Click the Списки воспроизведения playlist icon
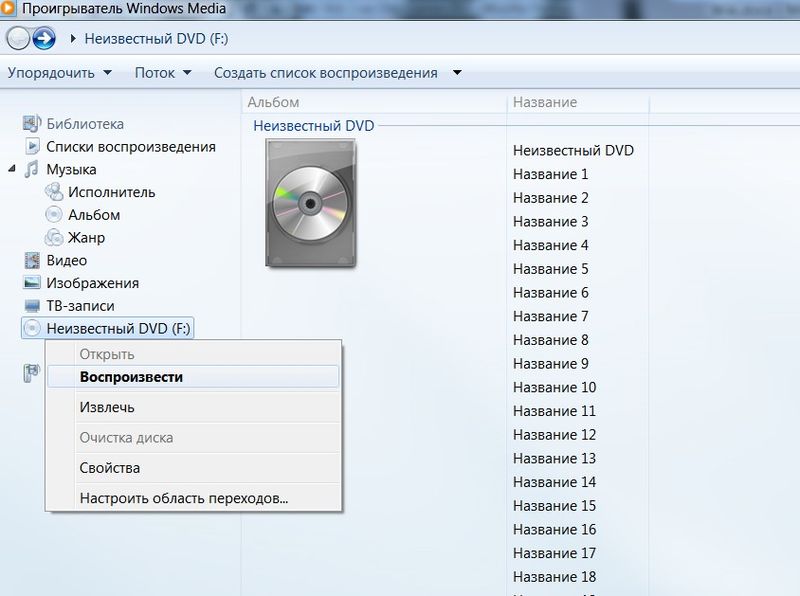 coord(32,146)
